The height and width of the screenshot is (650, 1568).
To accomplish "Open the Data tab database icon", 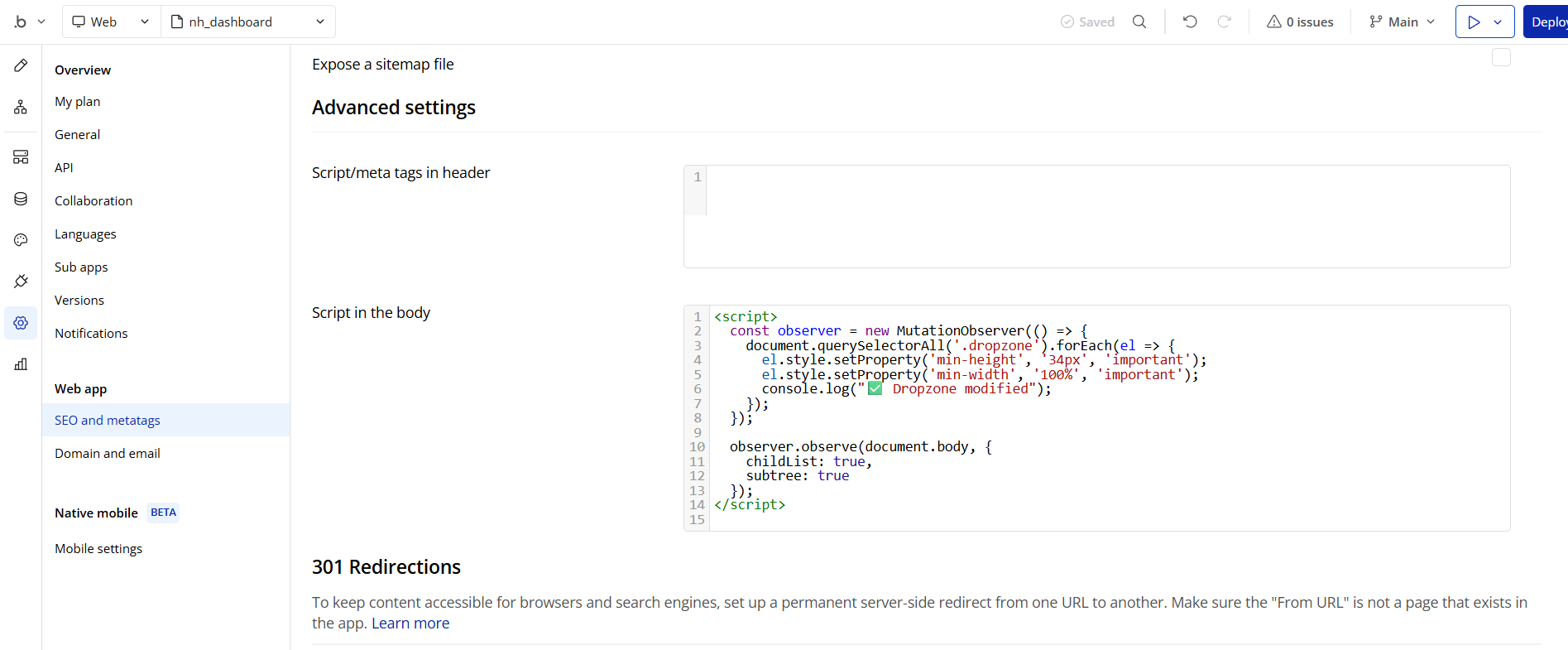I will [x=21, y=199].
